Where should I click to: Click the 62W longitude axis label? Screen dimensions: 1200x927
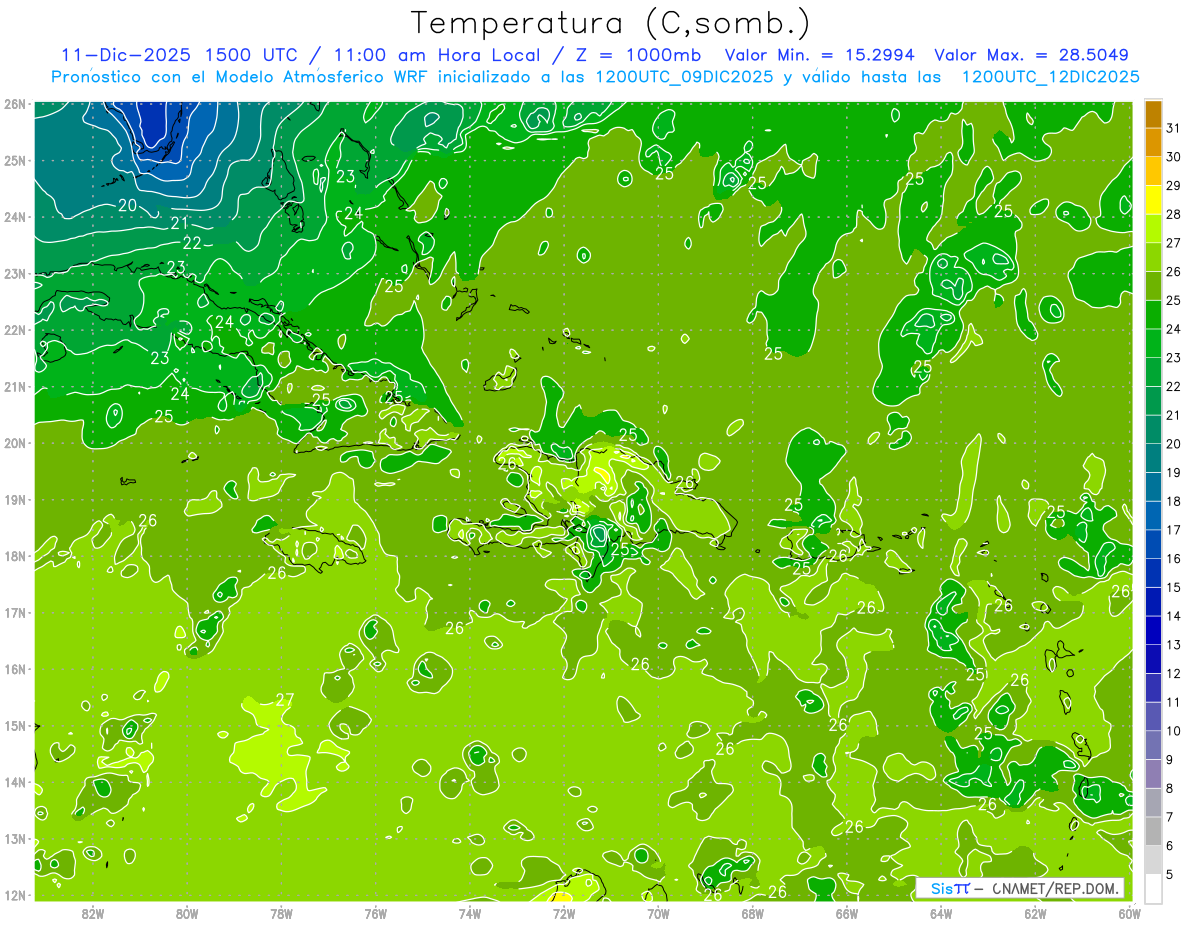1035,913
